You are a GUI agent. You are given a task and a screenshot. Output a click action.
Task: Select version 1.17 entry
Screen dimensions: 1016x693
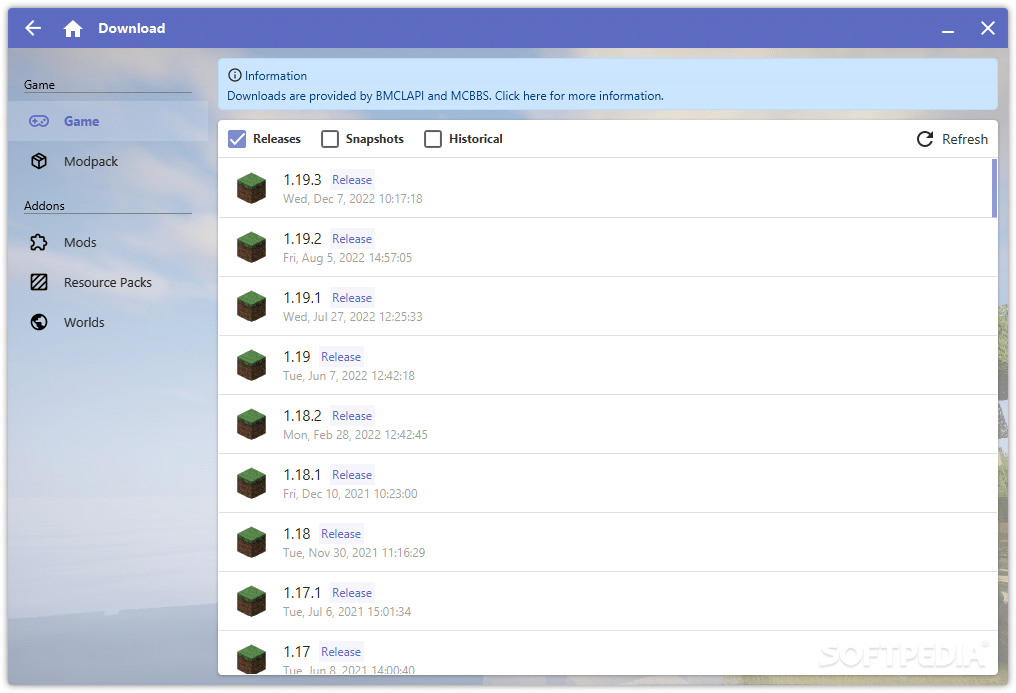click(607, 653)
